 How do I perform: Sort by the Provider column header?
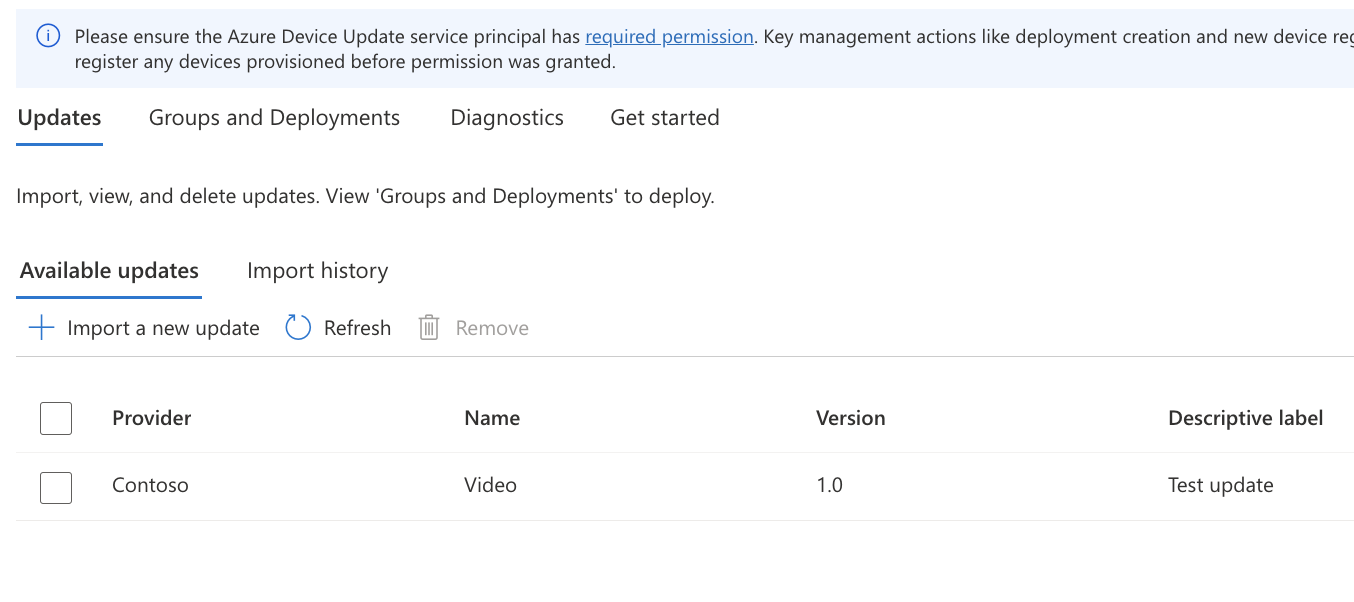(151, 418)
